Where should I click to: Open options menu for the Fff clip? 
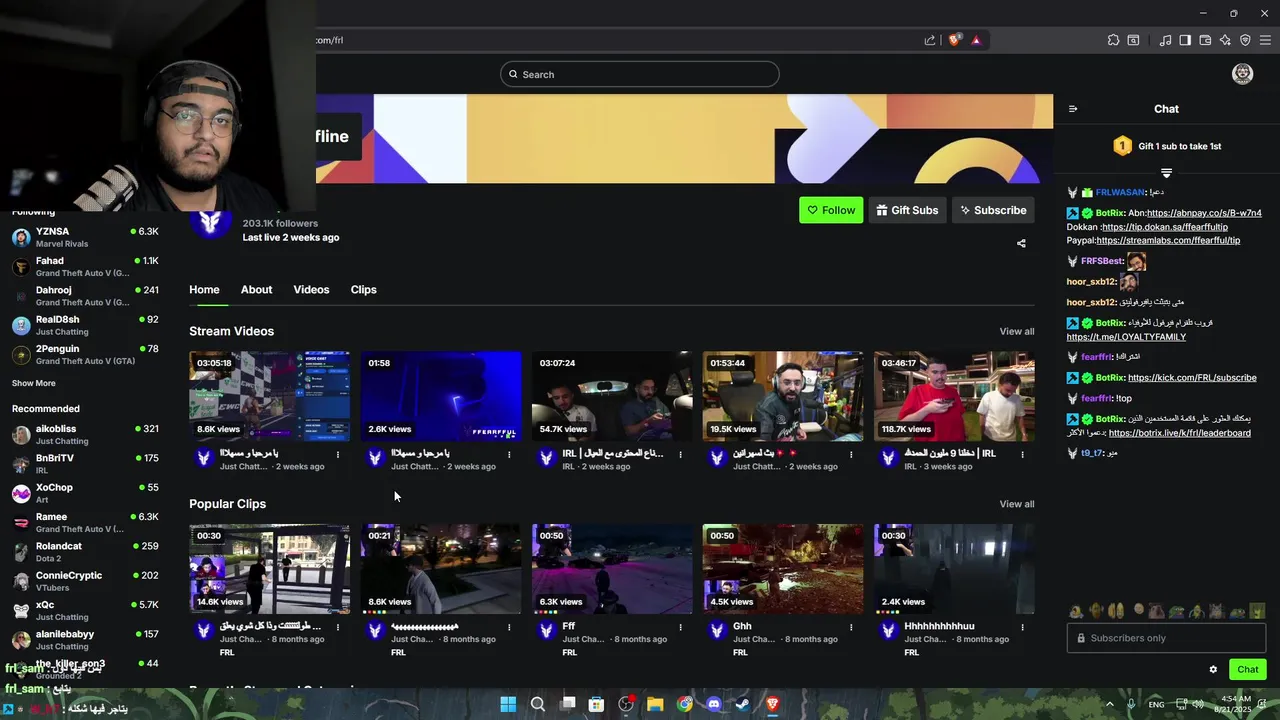click(x=680, y=628)
